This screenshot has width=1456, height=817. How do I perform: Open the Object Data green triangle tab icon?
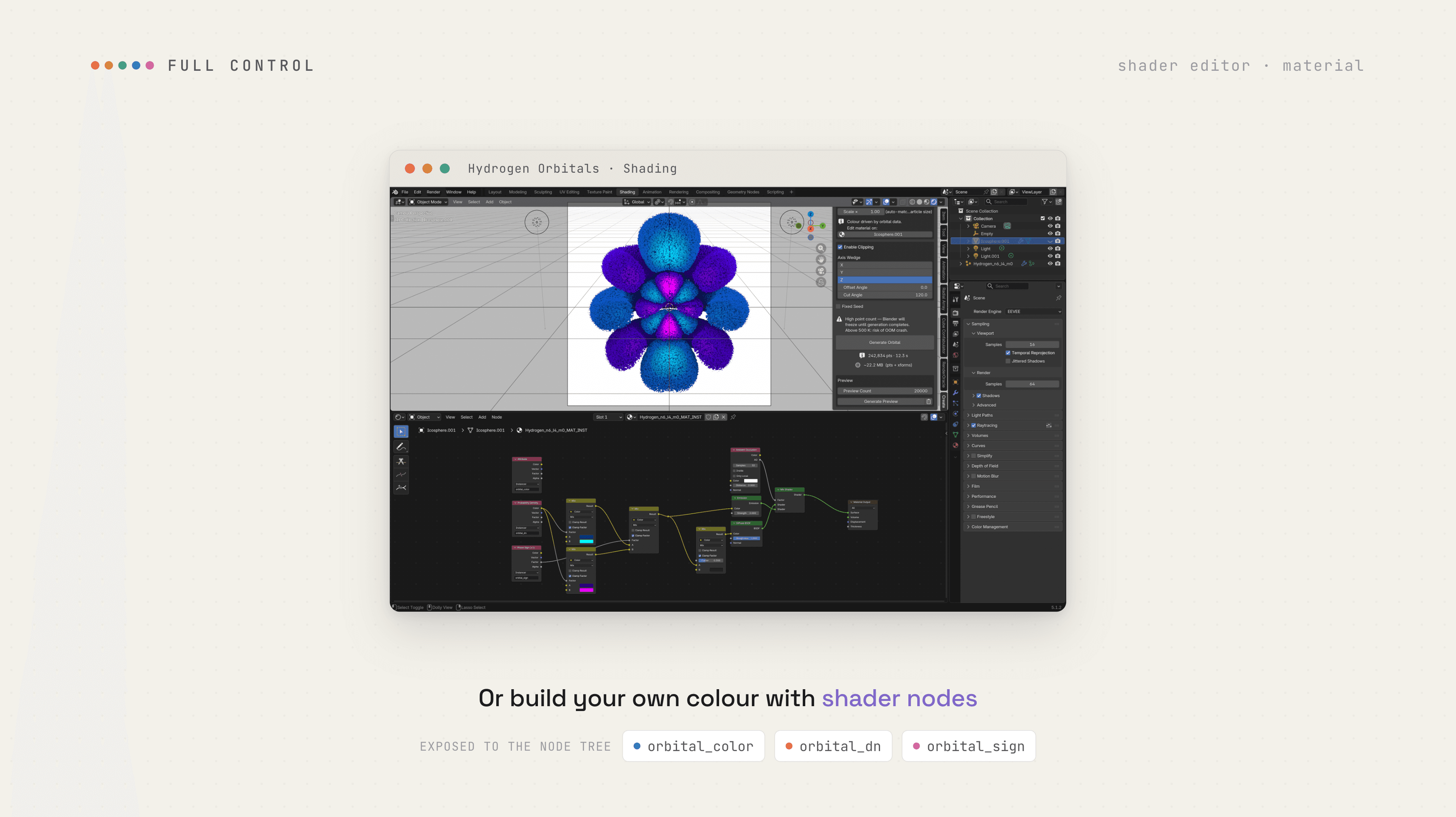click(955, 435)
